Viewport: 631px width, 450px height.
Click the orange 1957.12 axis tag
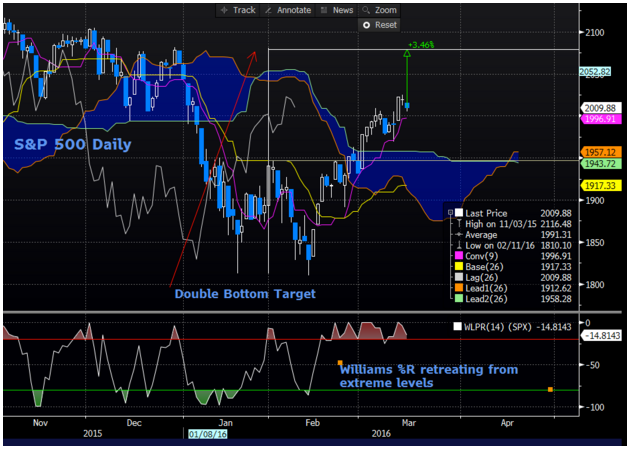pyautogui.click(x=600, y=152)
